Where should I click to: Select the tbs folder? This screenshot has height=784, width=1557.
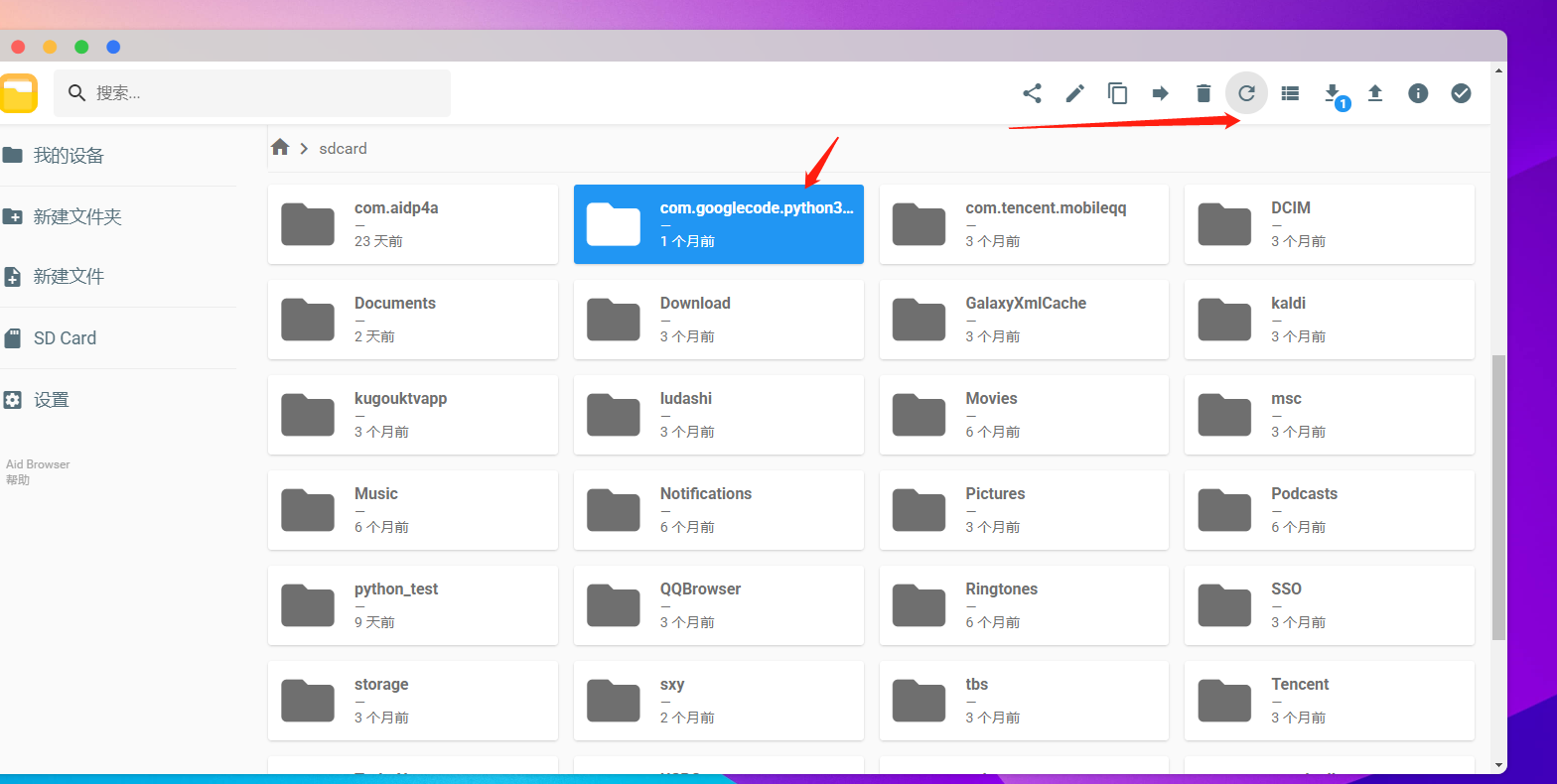click(x=1025, y=701)
